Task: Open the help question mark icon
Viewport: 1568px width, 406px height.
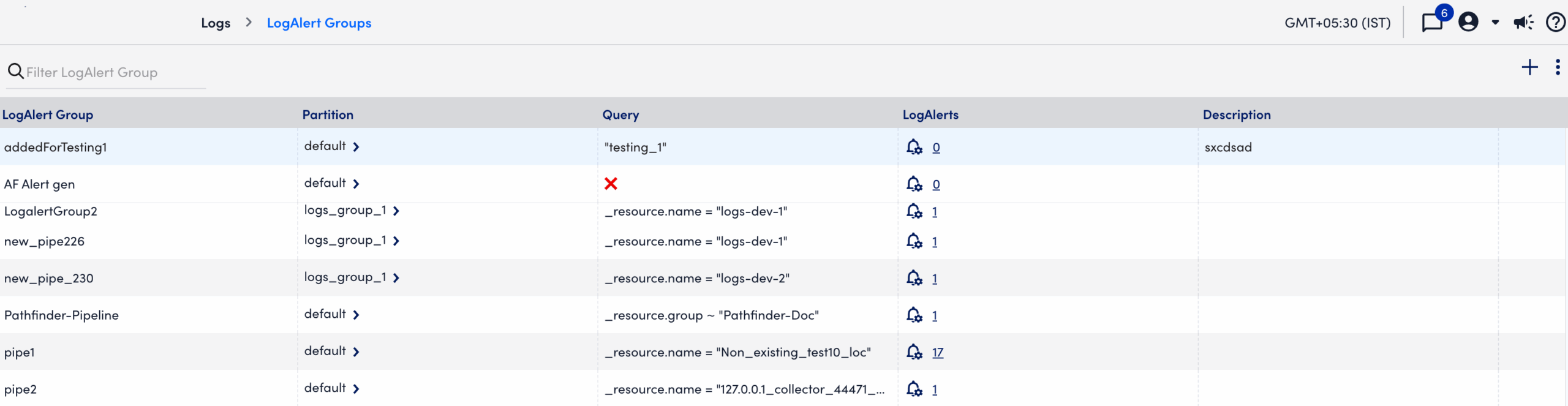Action: tap(1555, 23)
